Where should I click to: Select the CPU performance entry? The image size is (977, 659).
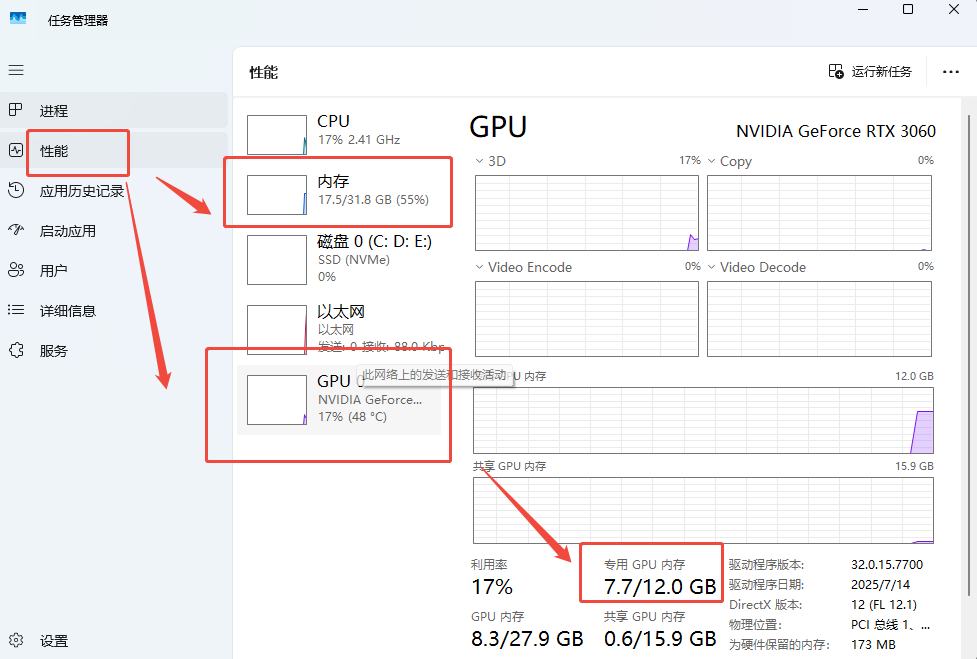340,130
